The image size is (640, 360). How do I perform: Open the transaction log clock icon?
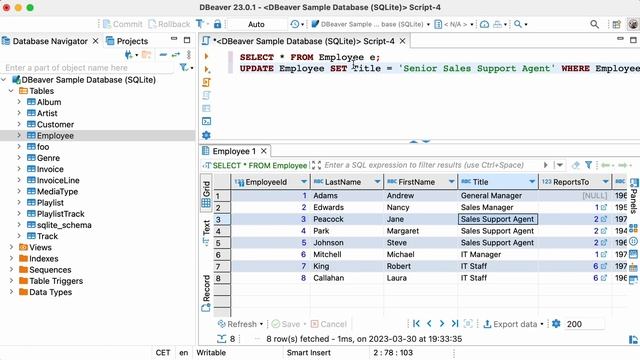pos(295,24)
